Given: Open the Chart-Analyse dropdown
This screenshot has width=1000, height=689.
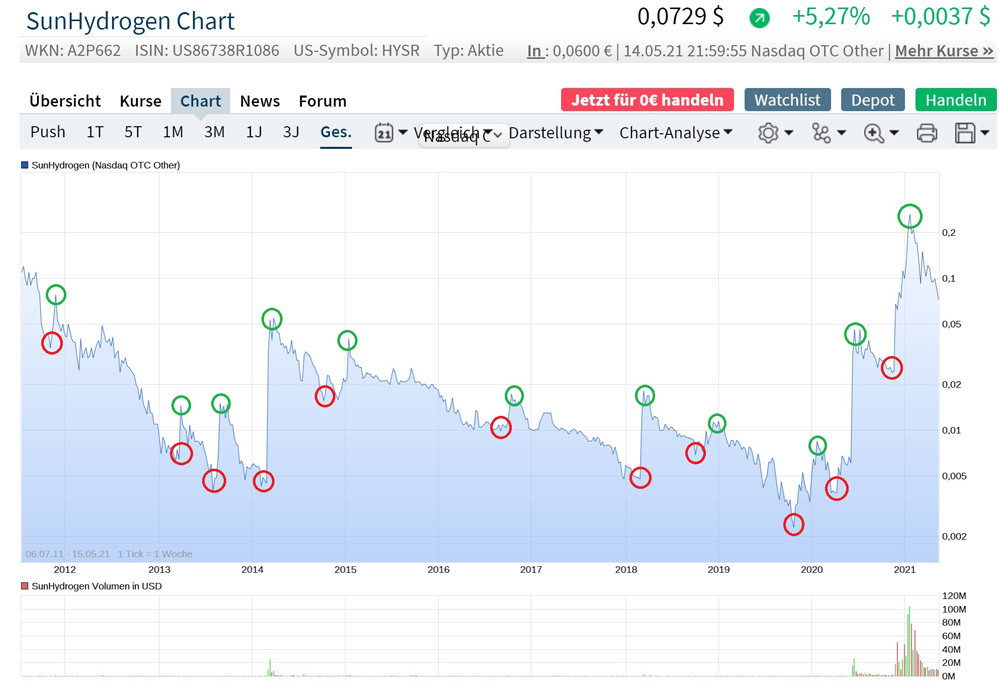Looking at the screenshot, I should tap(676, 133).
